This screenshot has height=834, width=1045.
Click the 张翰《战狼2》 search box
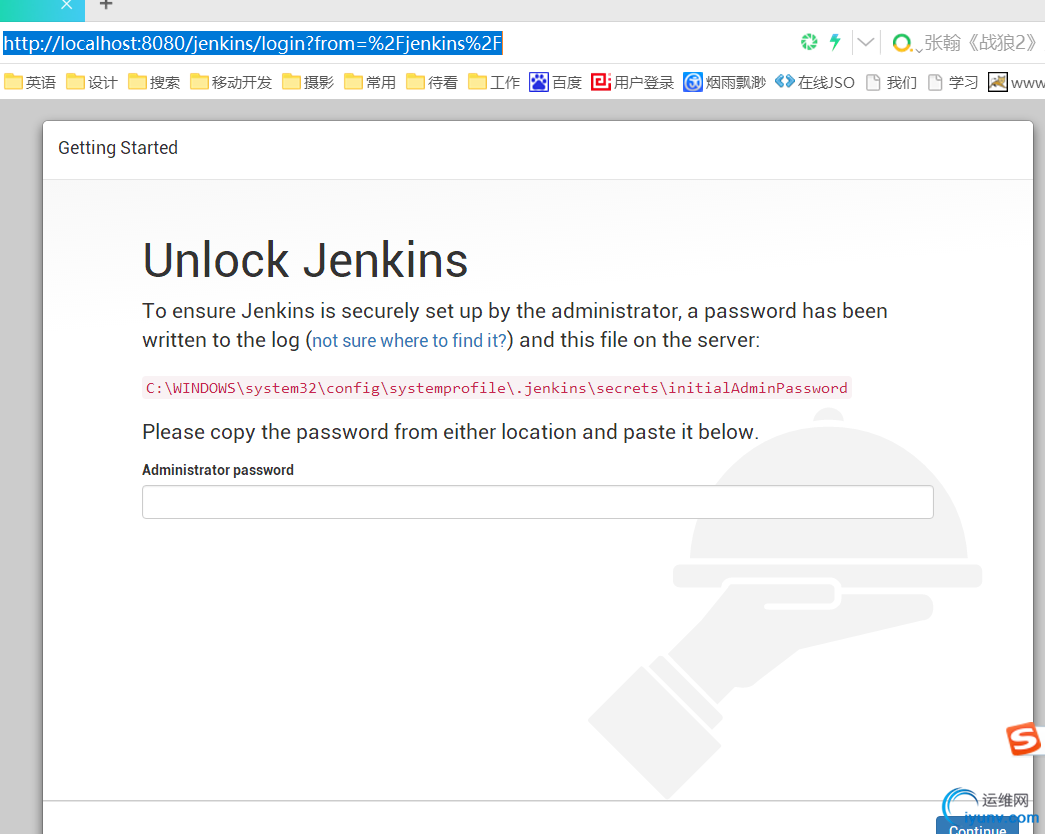981,43
